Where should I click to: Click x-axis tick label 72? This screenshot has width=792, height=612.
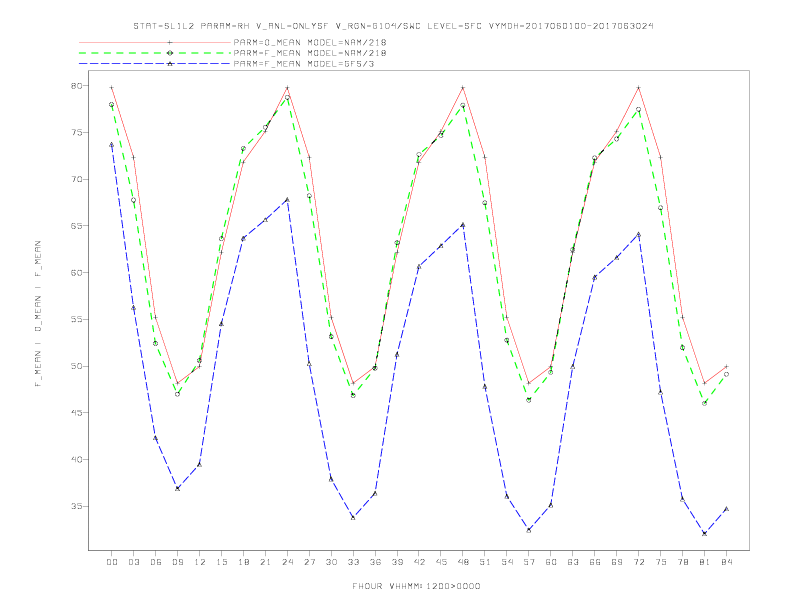coord(639,562)
